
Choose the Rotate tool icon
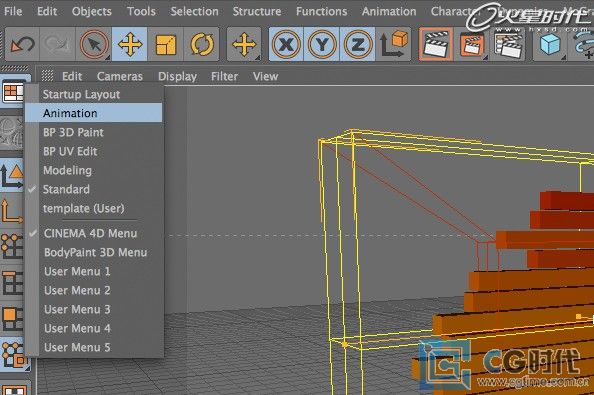[x=202, y=44]
